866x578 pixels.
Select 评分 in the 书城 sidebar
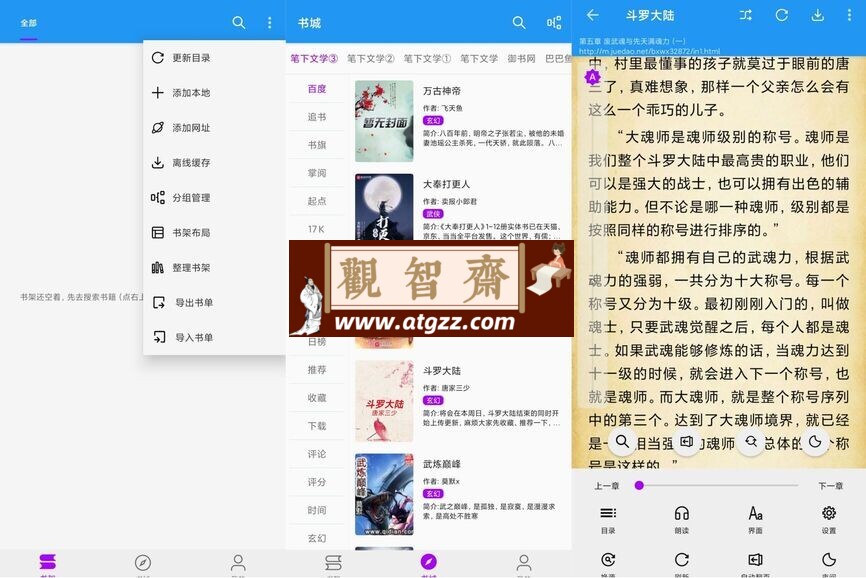coord(317,482)
